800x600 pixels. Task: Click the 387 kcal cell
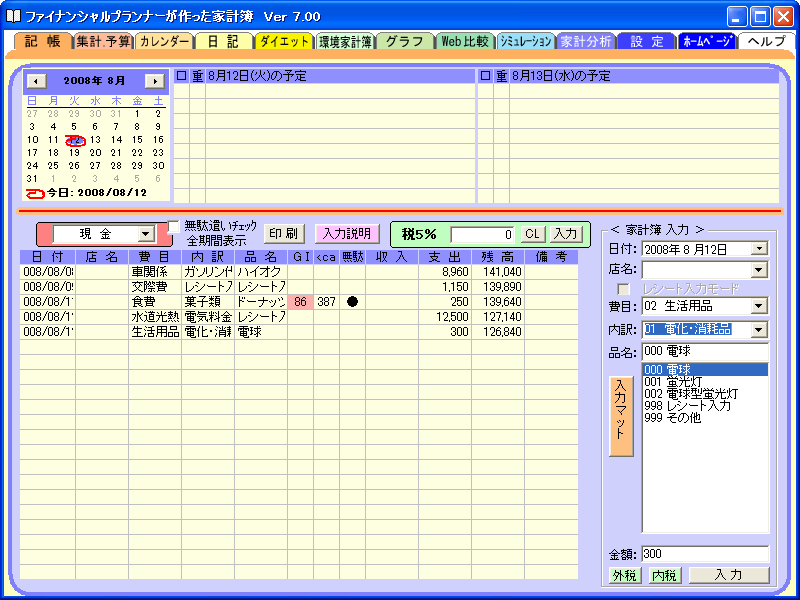[x=327, y=302]
